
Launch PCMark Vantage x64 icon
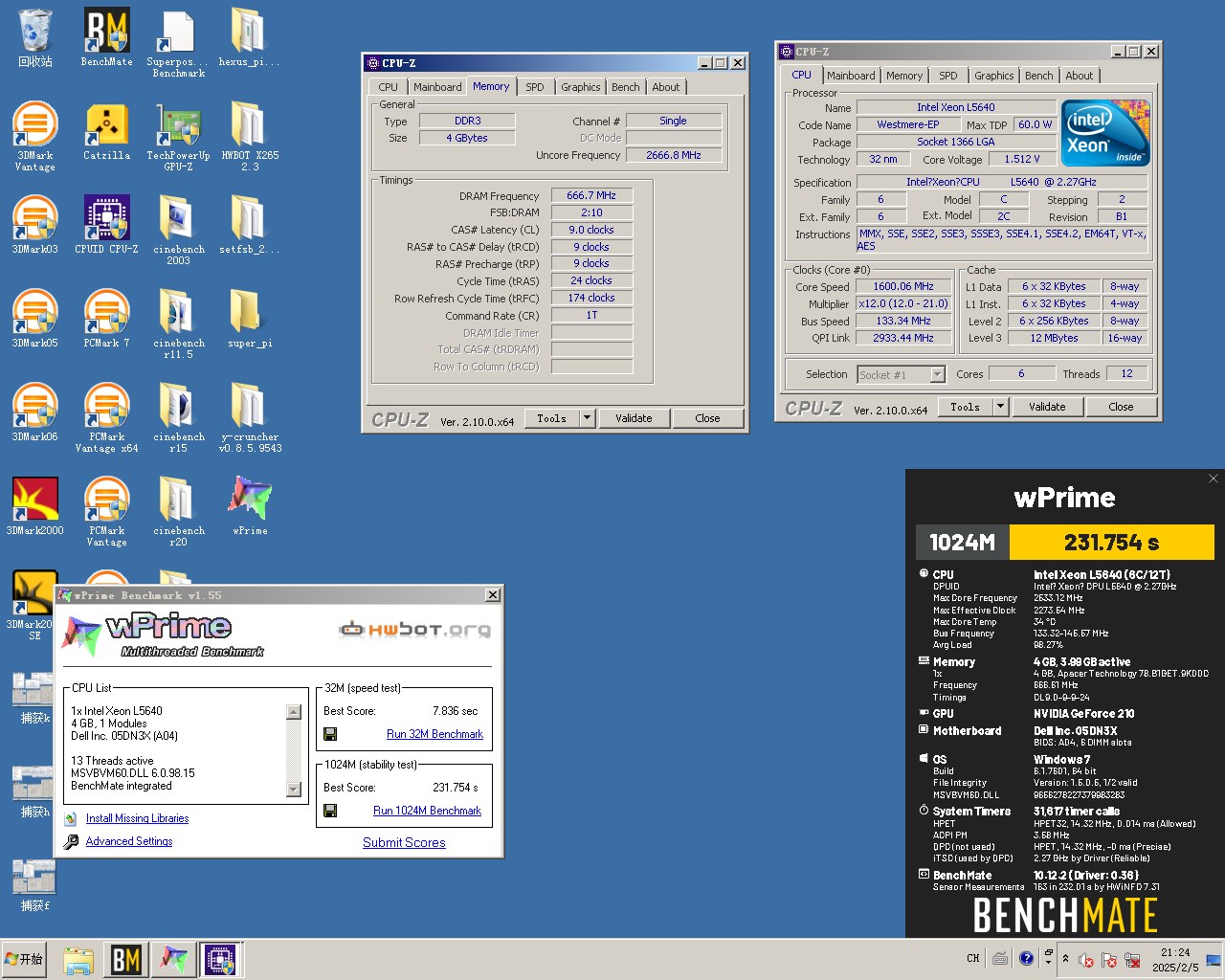(106, 418)
